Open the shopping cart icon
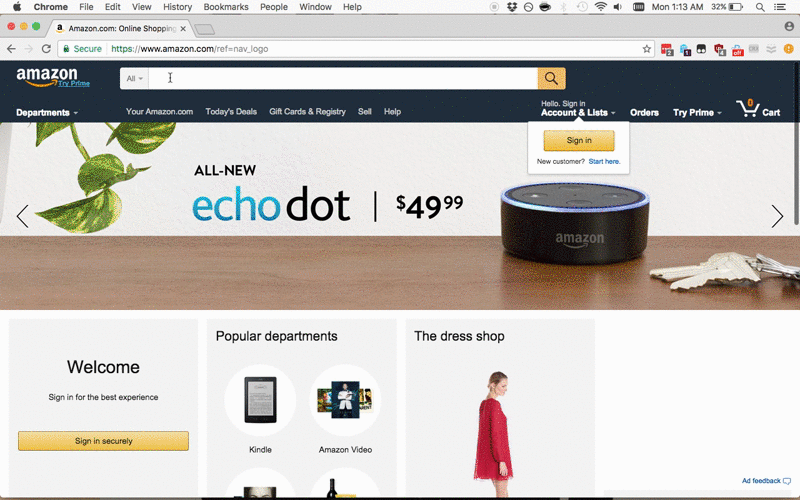The image size is (800, 500). pos(758,109)
